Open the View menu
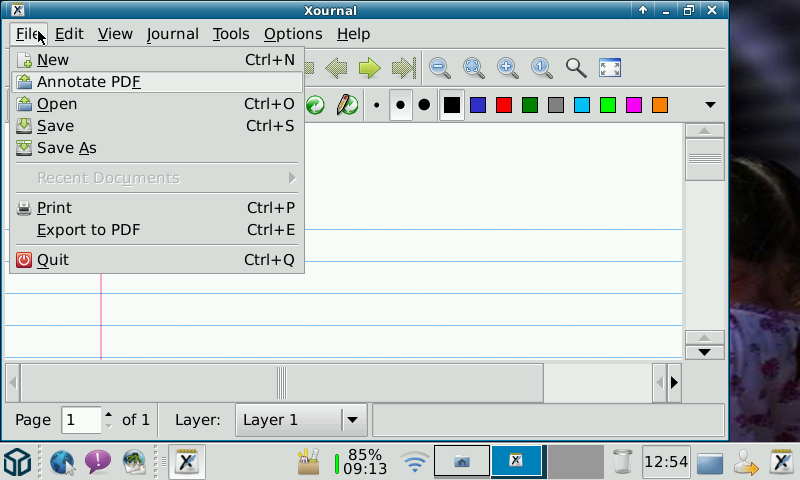 tap(115, 34)
